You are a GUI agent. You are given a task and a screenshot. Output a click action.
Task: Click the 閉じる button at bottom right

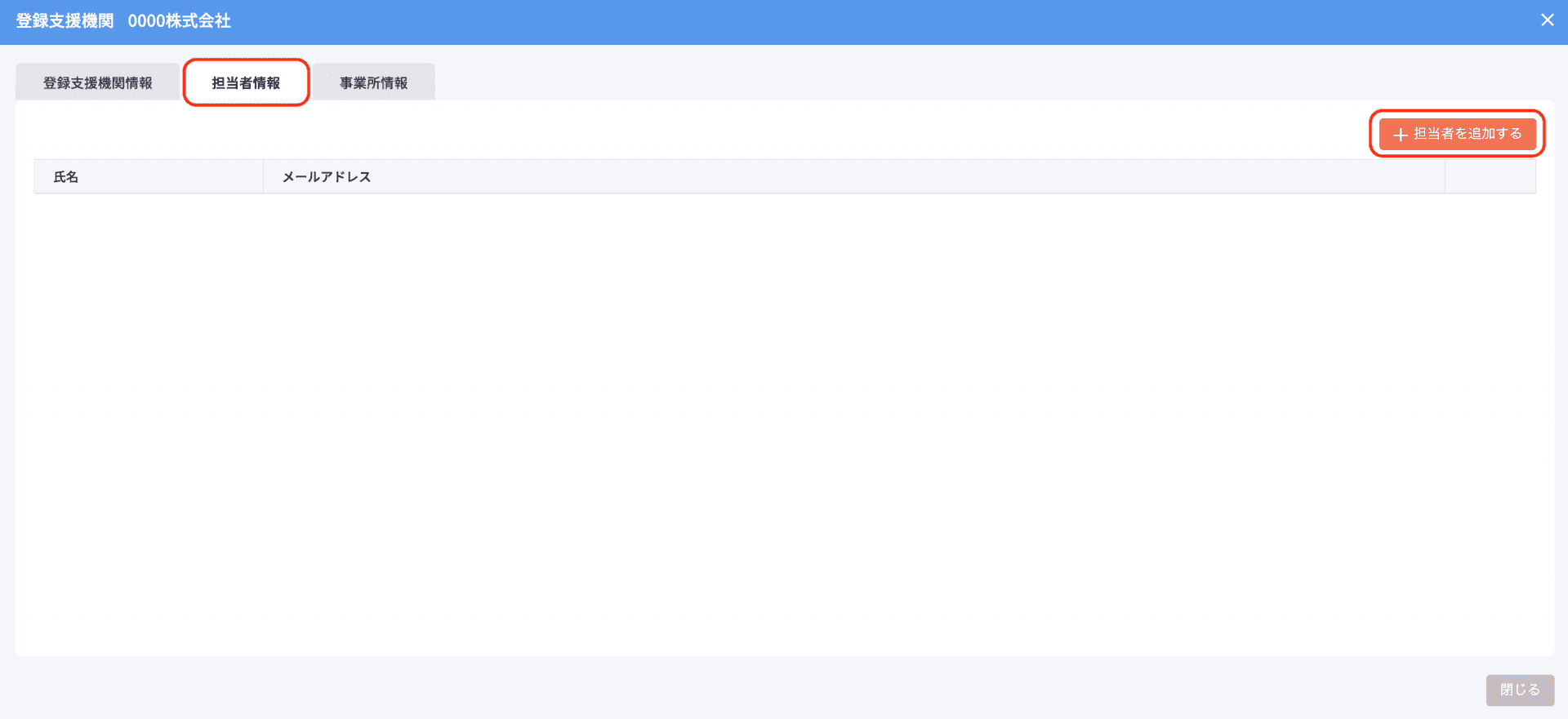pos(1520,690)
